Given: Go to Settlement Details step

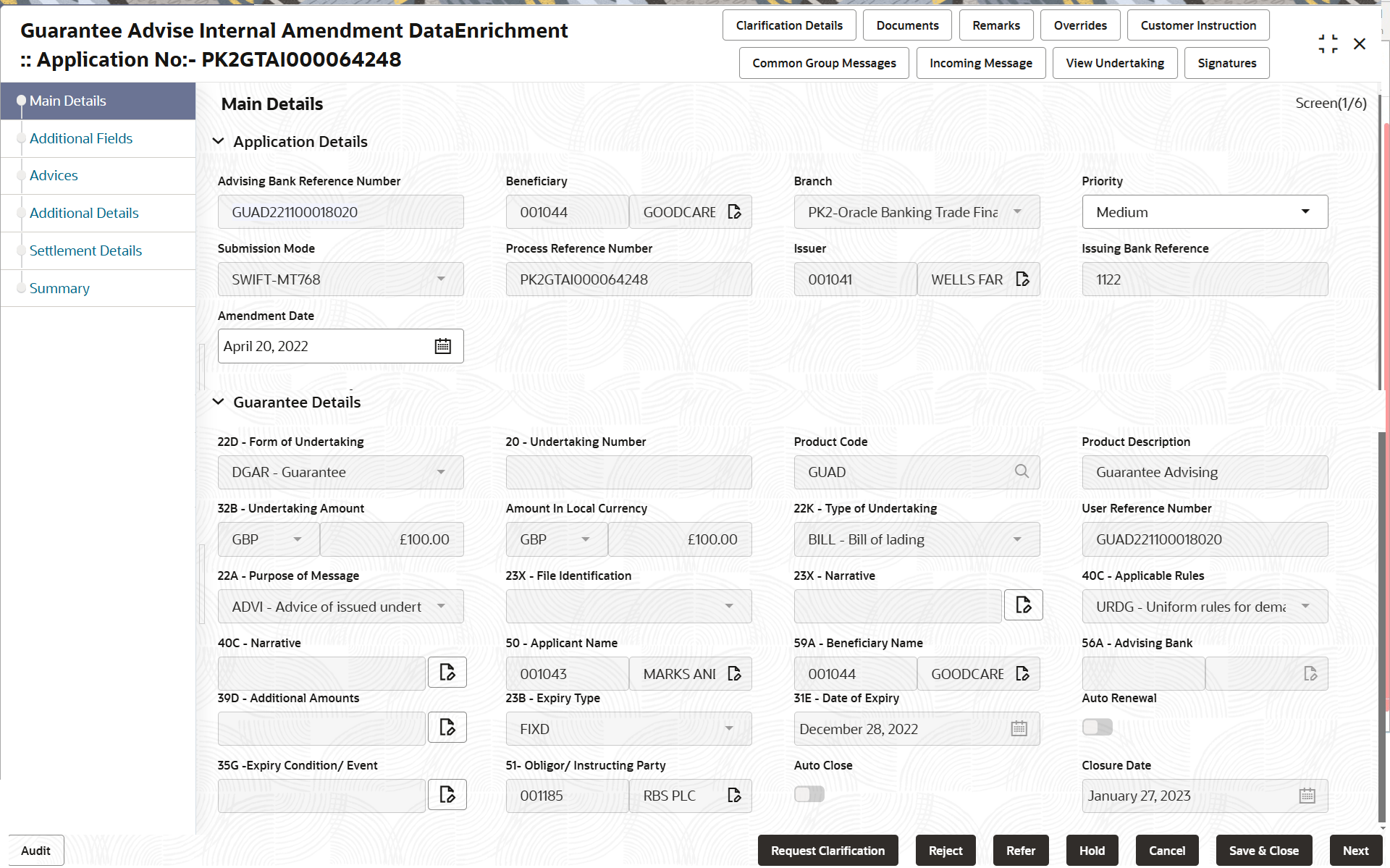Looking at the screenshot, I should click(85, 250).
